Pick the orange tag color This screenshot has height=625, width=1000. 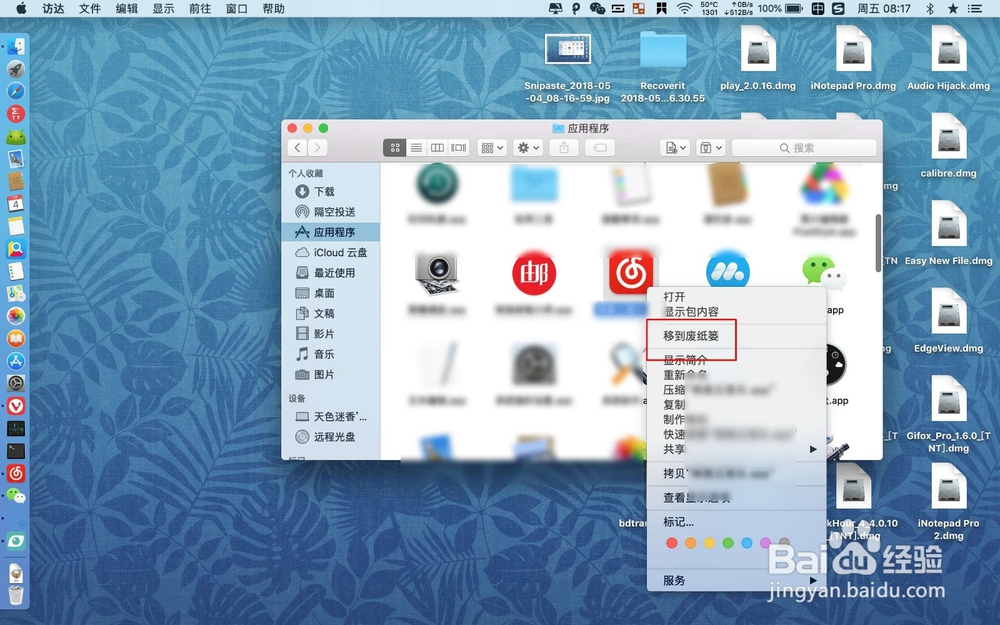691,543
